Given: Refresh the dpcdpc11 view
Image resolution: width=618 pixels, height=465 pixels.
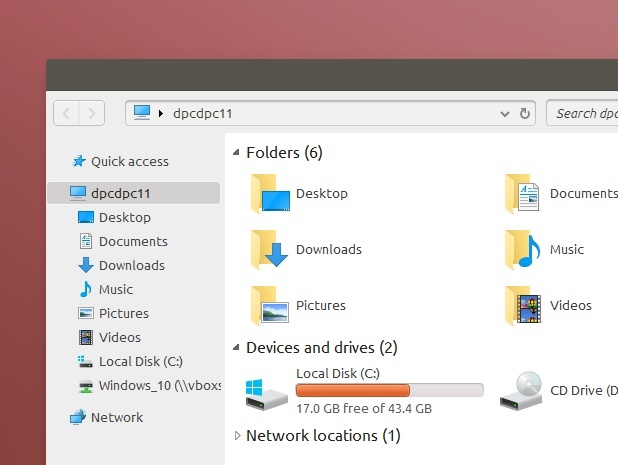Looking at the screenshot, I should click(525, 113).
